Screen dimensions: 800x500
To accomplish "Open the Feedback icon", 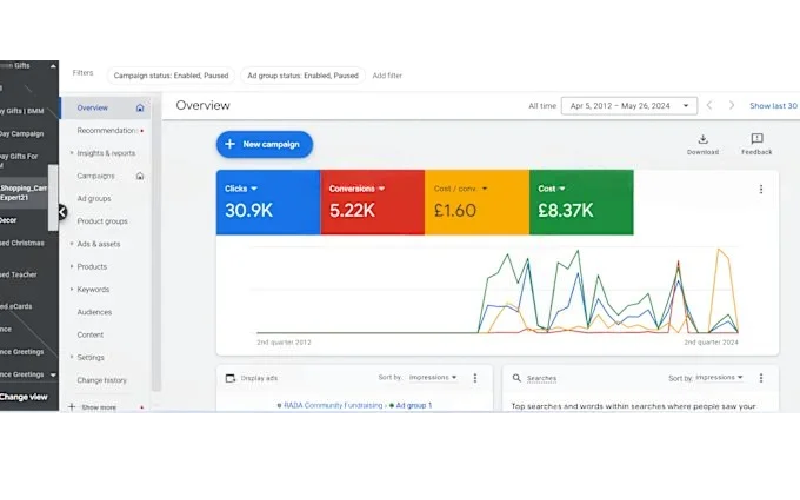I will coord(756,140).
